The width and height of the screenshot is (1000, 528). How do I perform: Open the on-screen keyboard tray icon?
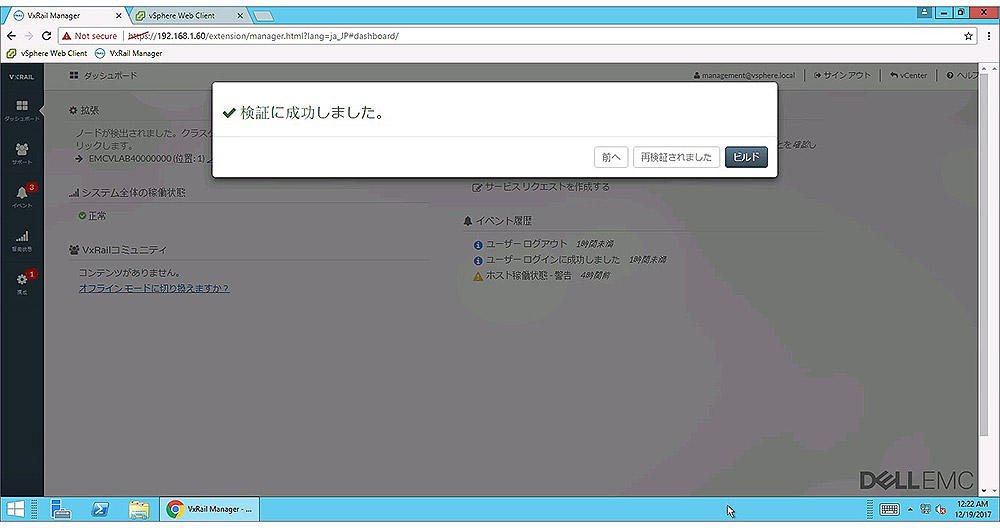tap(889, 509)
